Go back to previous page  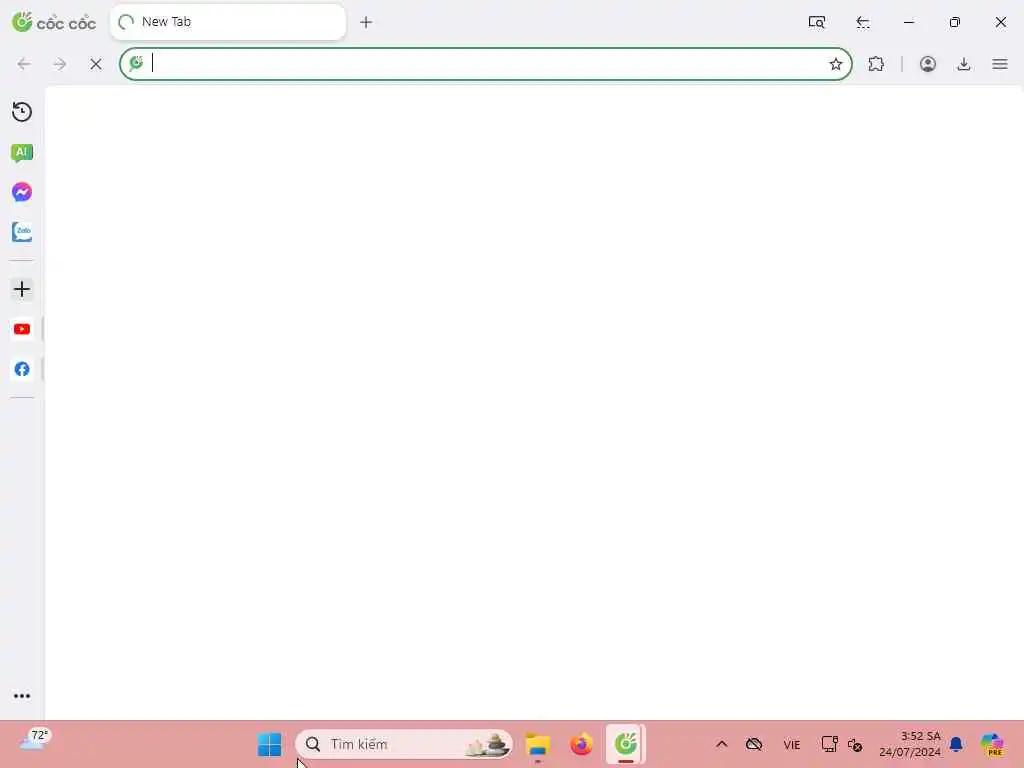(x=24, y=64)
